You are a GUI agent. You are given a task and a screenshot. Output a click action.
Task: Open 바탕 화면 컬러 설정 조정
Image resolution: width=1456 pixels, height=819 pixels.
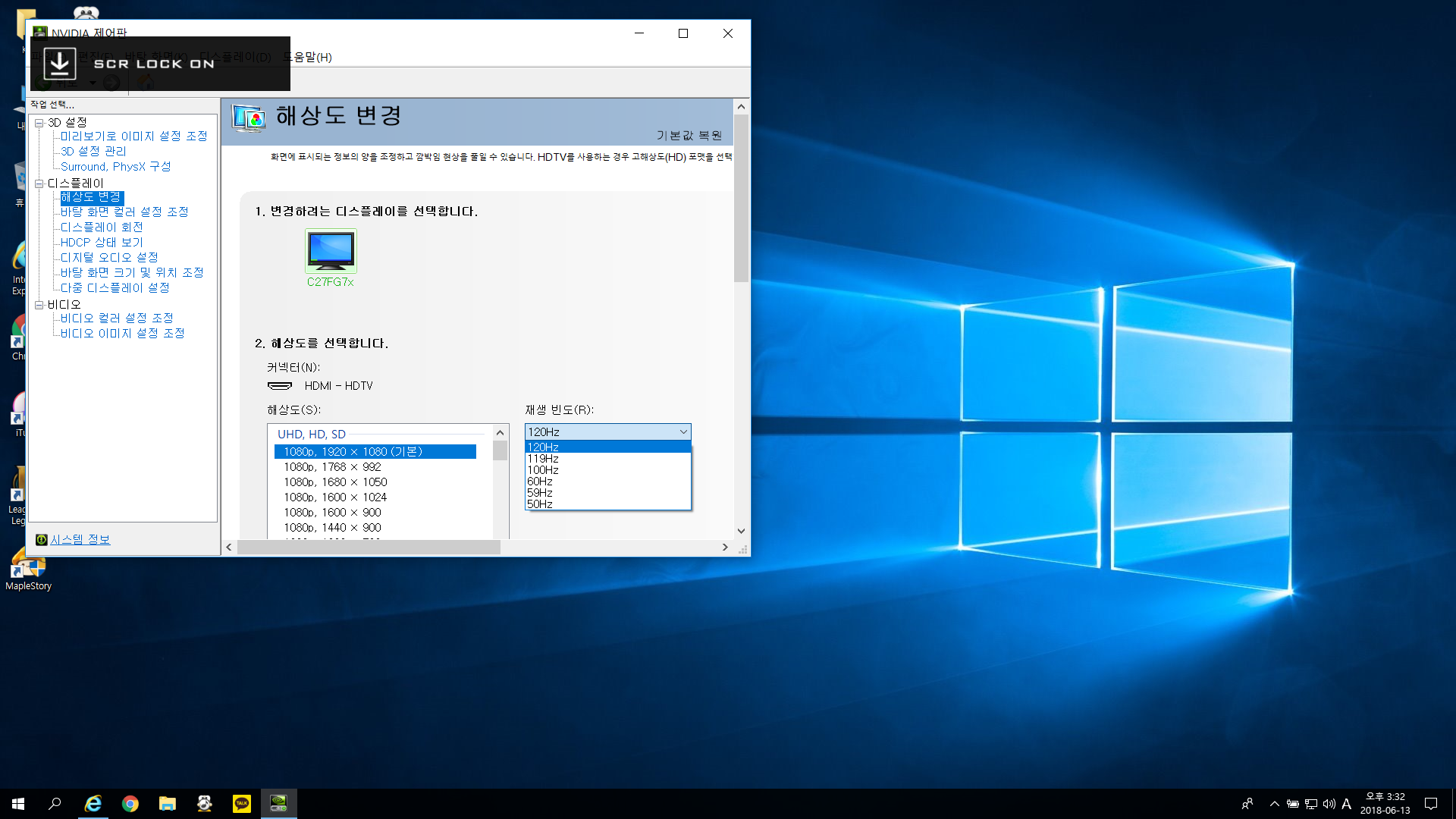point(124,212)
